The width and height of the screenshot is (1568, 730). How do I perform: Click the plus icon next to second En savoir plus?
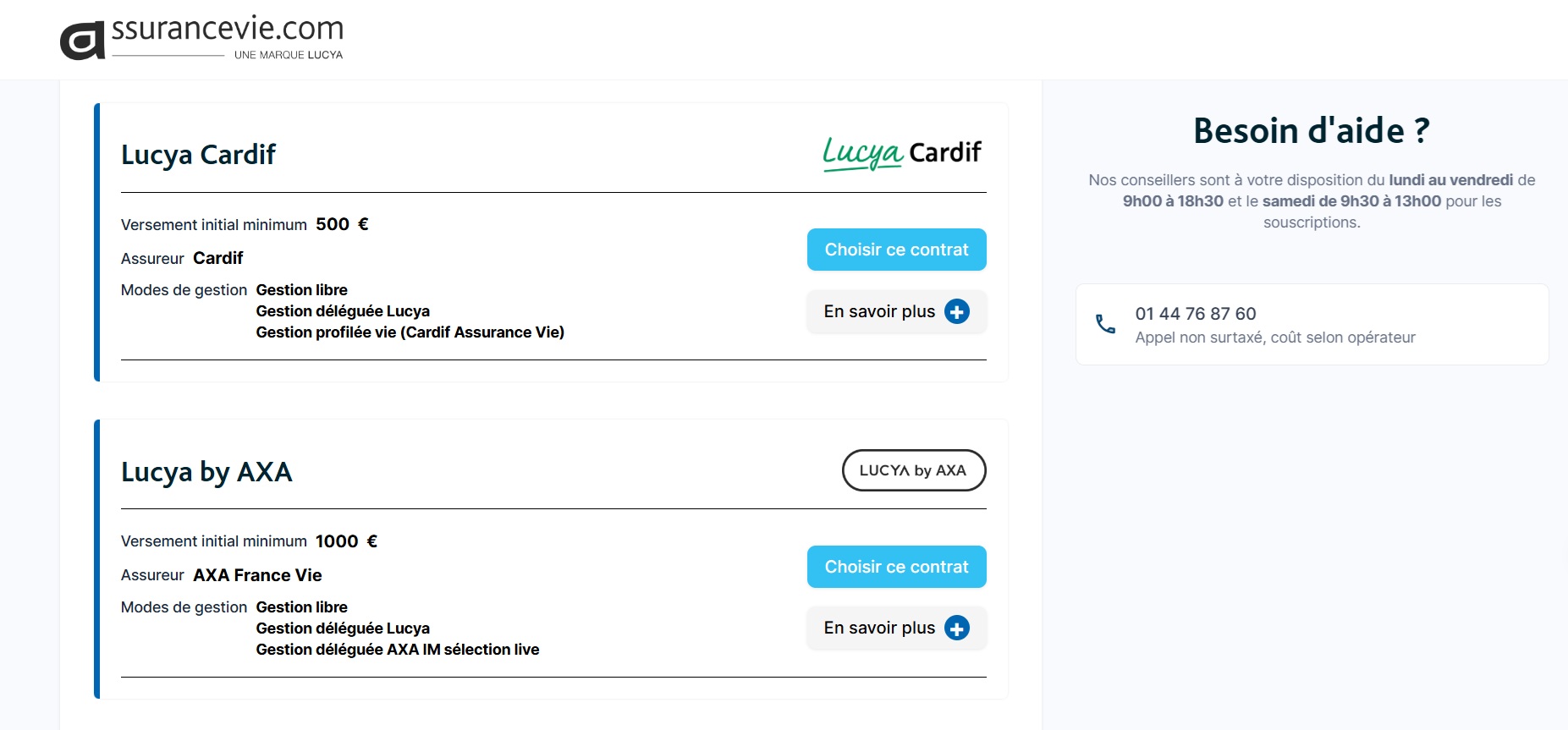[956, 628]
